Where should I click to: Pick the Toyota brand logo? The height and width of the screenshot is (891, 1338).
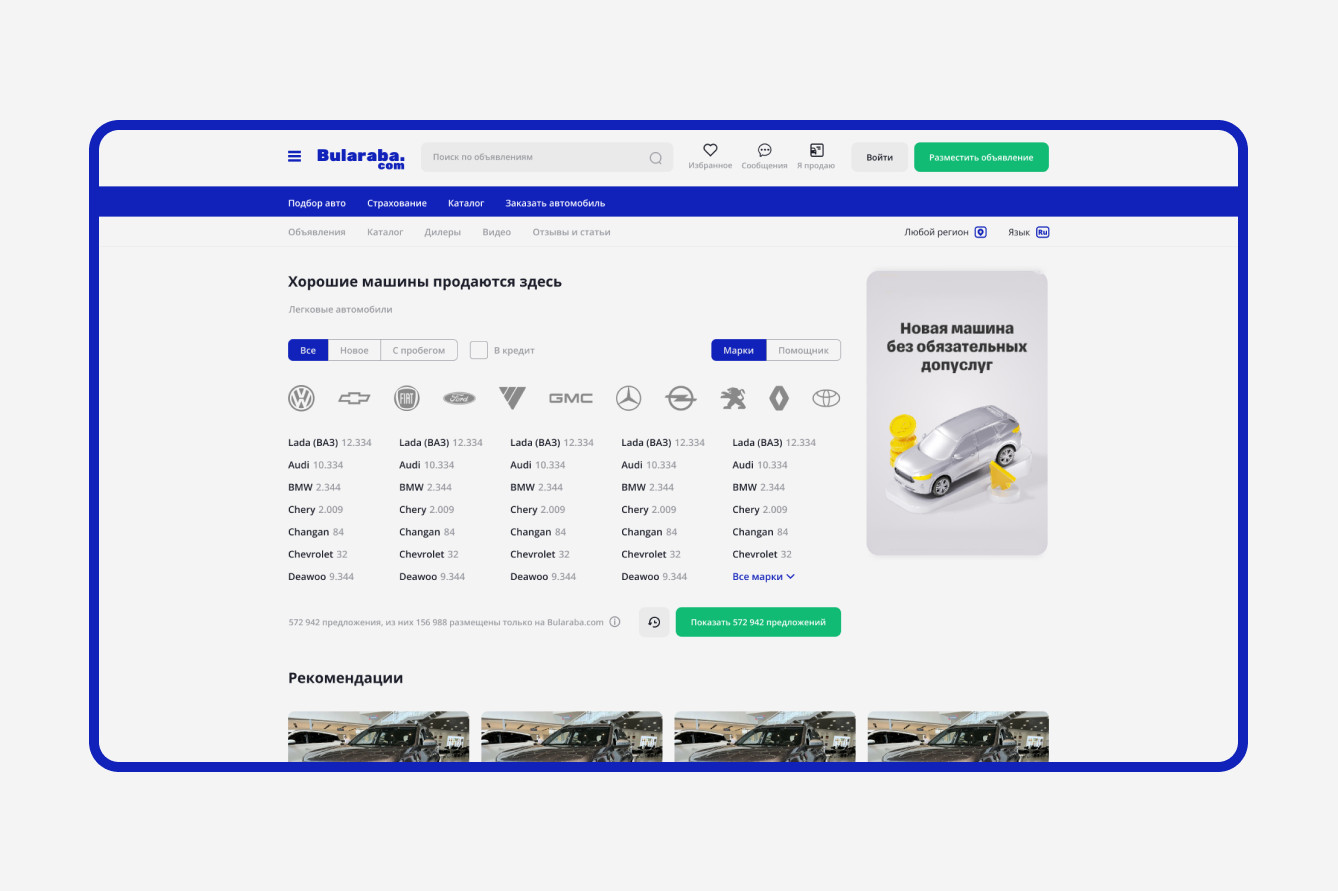pos(826,399)
